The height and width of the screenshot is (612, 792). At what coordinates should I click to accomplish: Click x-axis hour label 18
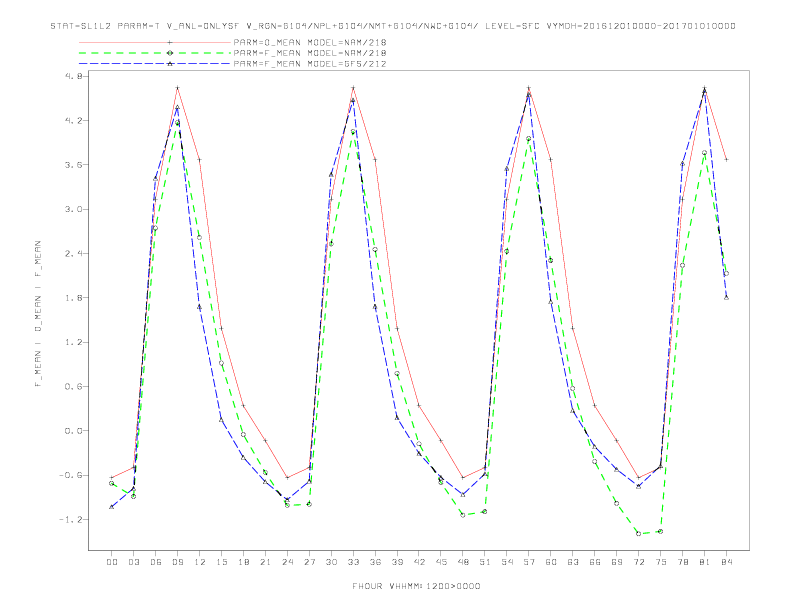point(243,562)
